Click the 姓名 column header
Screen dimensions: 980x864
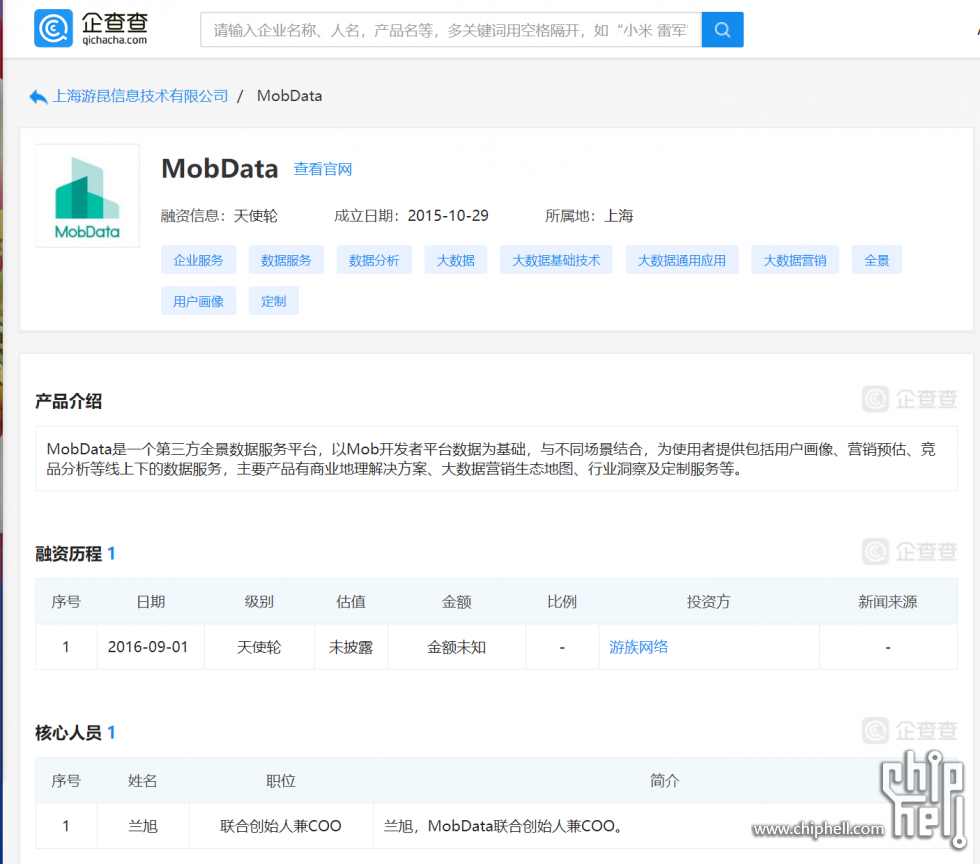143,781
